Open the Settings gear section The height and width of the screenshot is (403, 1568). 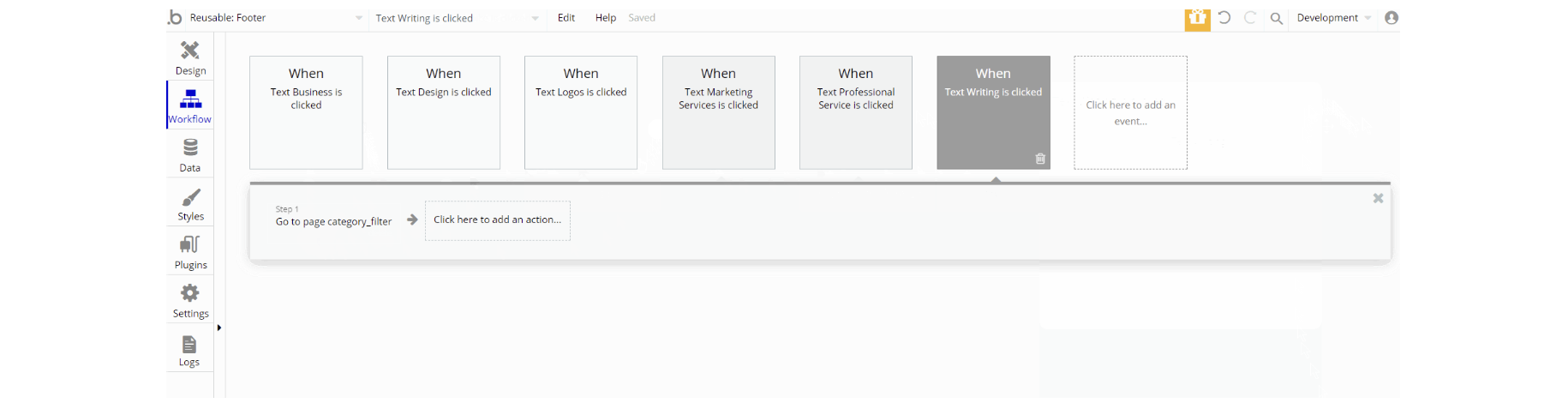(190, 300)
